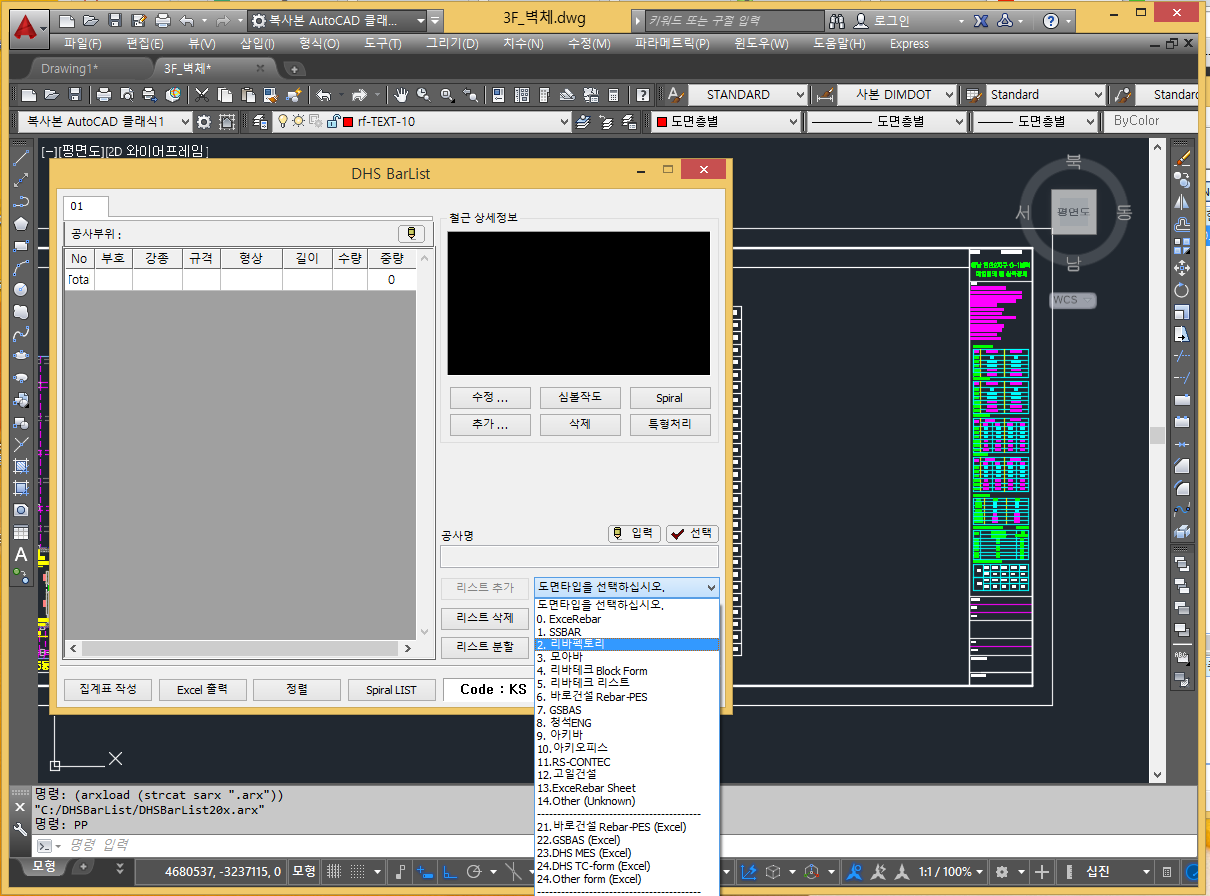Click the 집계표 작성 button
This screenshot has height=896, width=1210.
108,690
